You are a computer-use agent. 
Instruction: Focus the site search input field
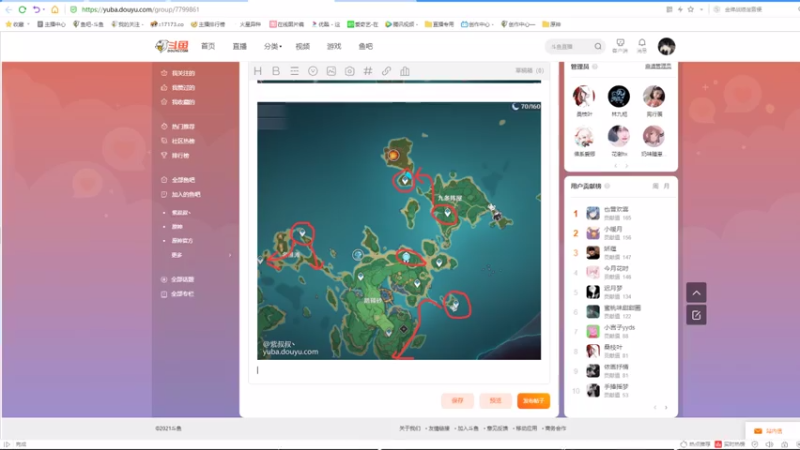point(570,46)
